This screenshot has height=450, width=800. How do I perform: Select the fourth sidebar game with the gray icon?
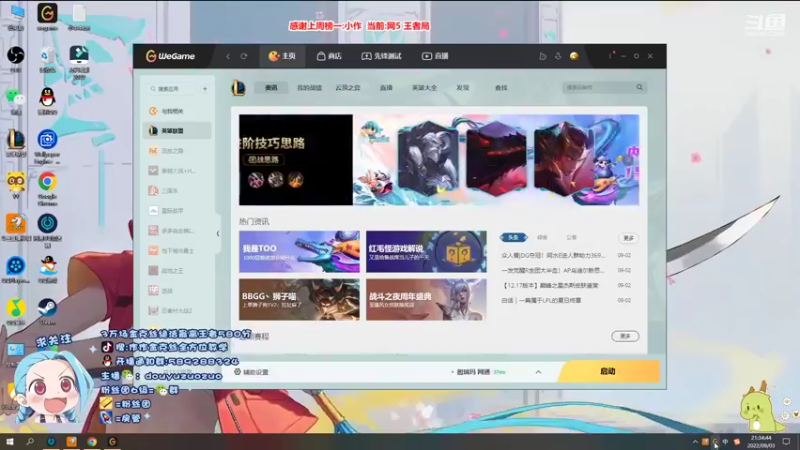click(178, 171)
